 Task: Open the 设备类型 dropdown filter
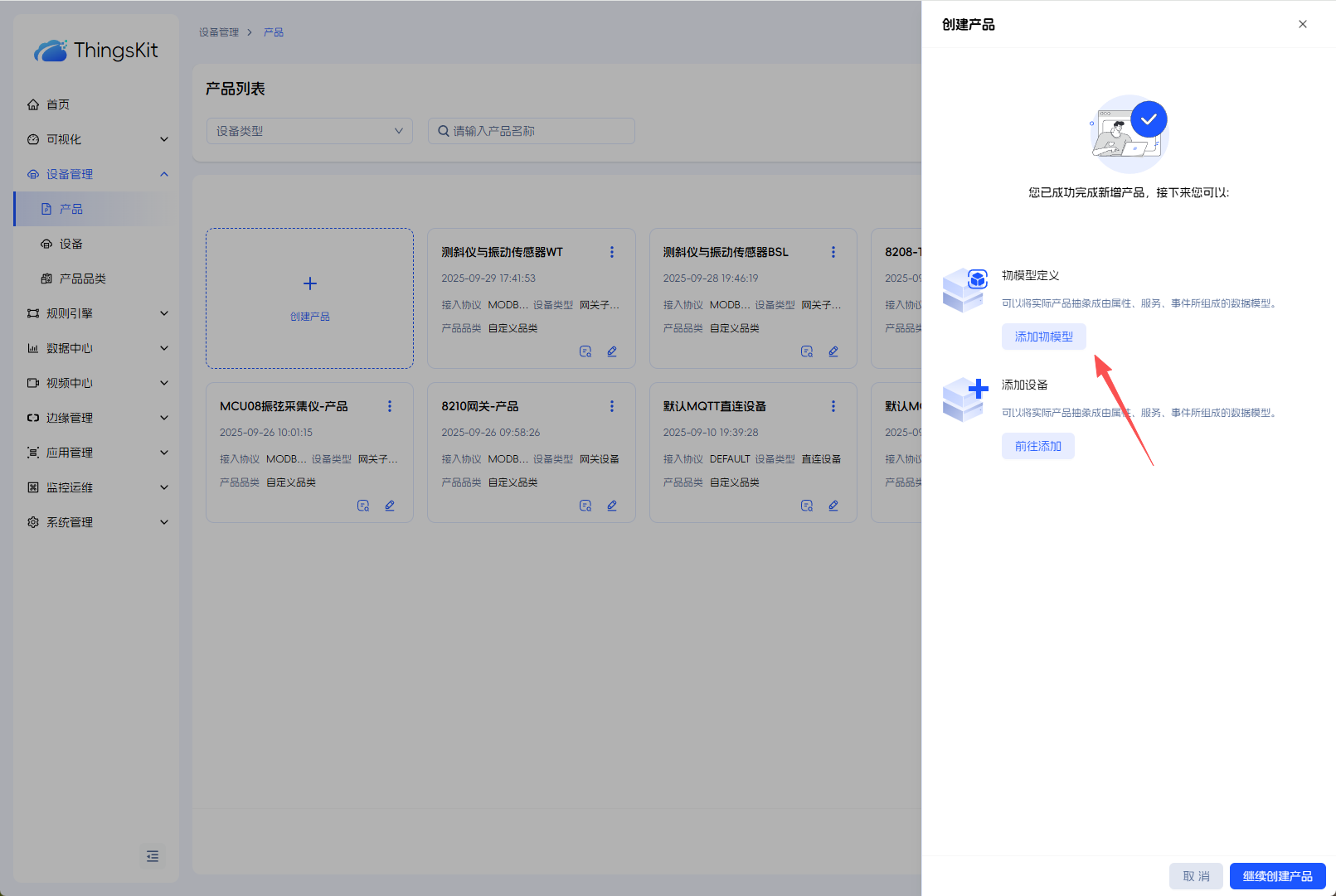[x=308, y=131]
